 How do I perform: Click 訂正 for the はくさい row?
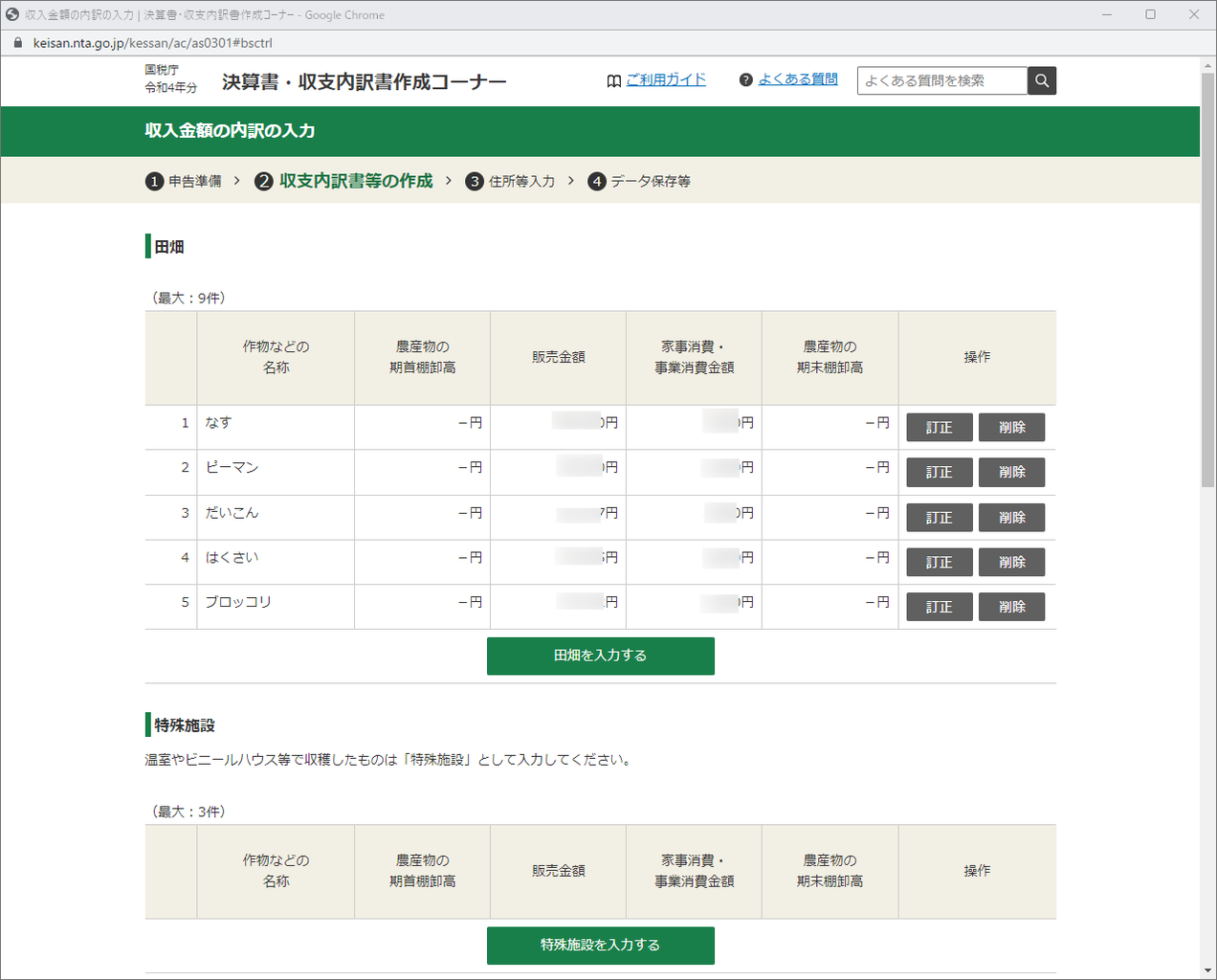click(940, 563)
